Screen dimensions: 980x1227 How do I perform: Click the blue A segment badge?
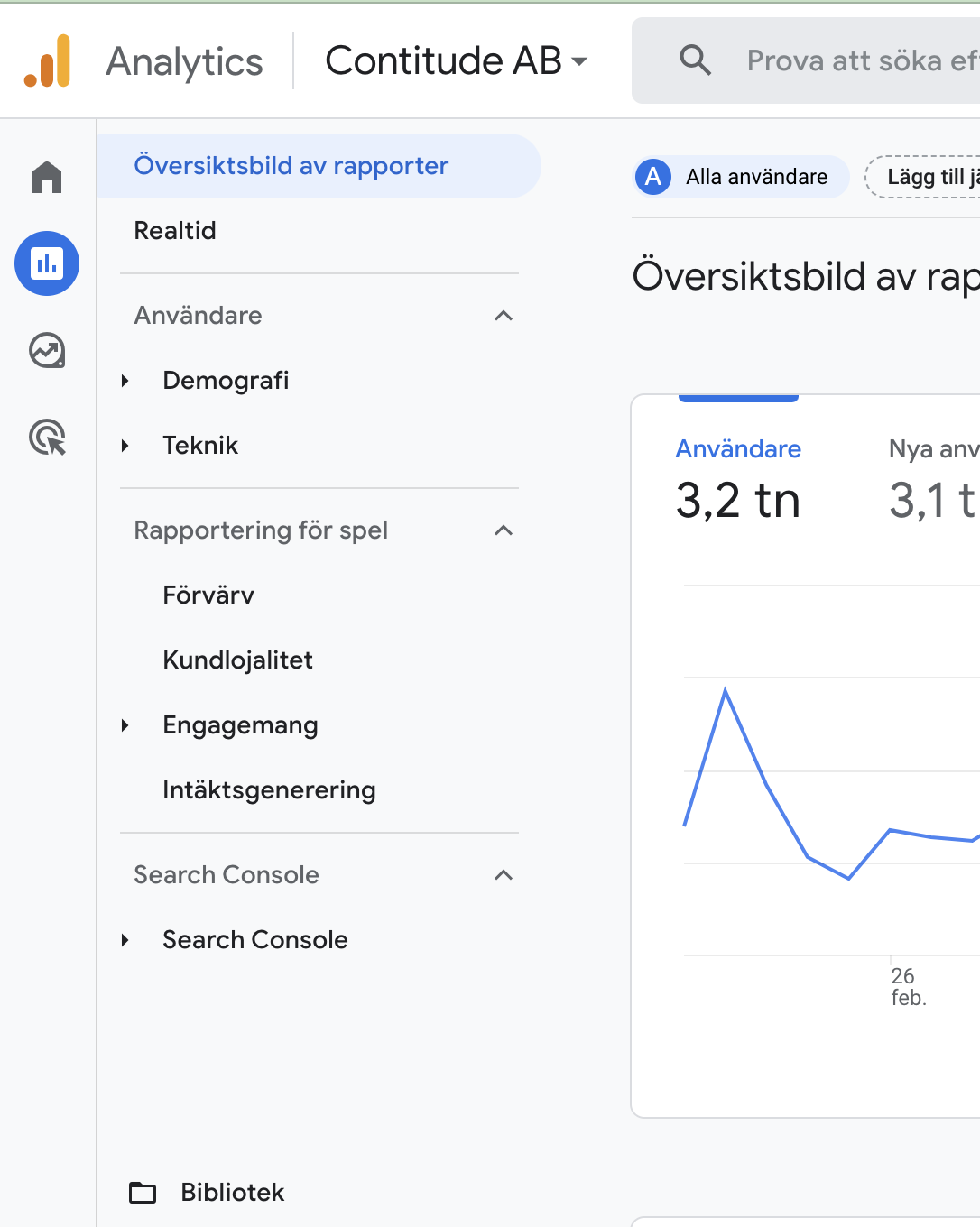click(653, 177)
